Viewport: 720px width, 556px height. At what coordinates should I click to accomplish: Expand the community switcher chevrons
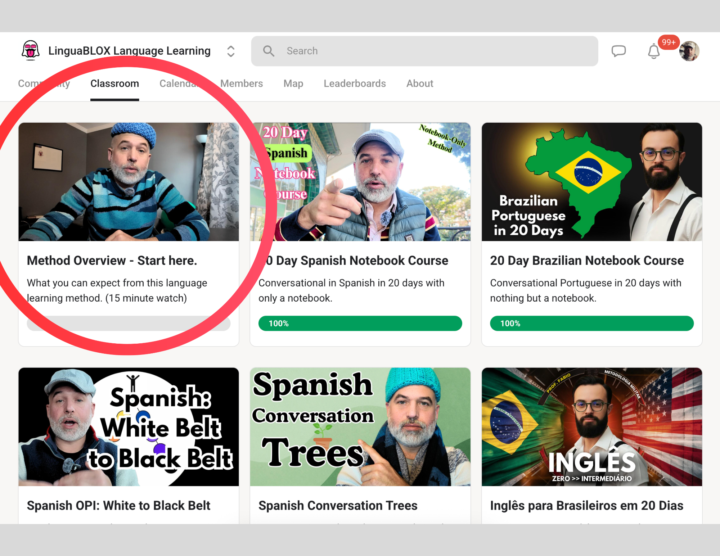(x=231, y=51)
